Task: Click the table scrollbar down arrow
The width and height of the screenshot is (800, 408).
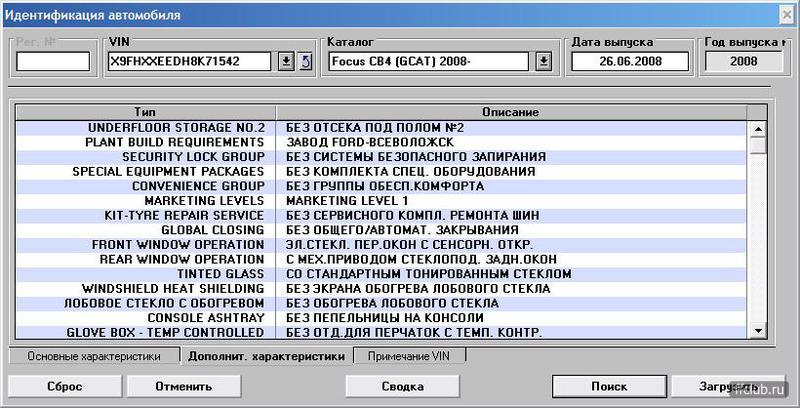Action: click(758, 330)
